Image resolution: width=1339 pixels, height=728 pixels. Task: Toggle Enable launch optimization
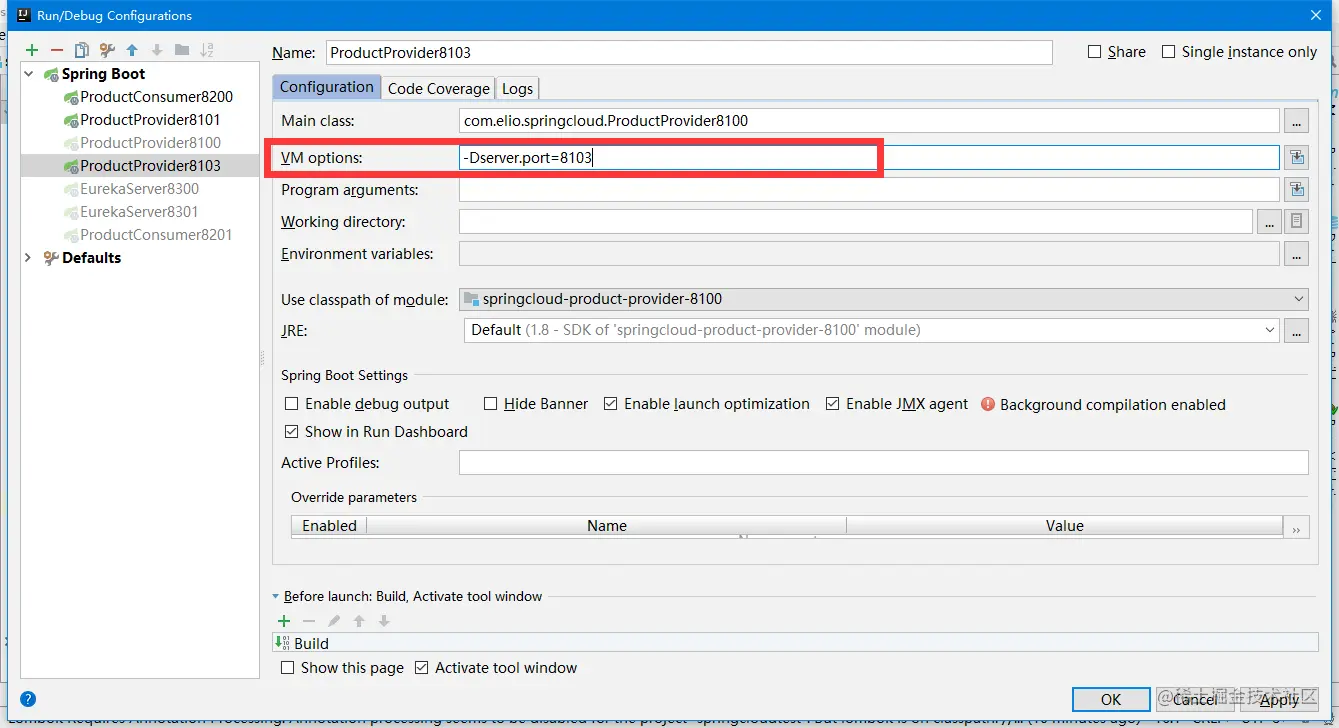[610, 404]
